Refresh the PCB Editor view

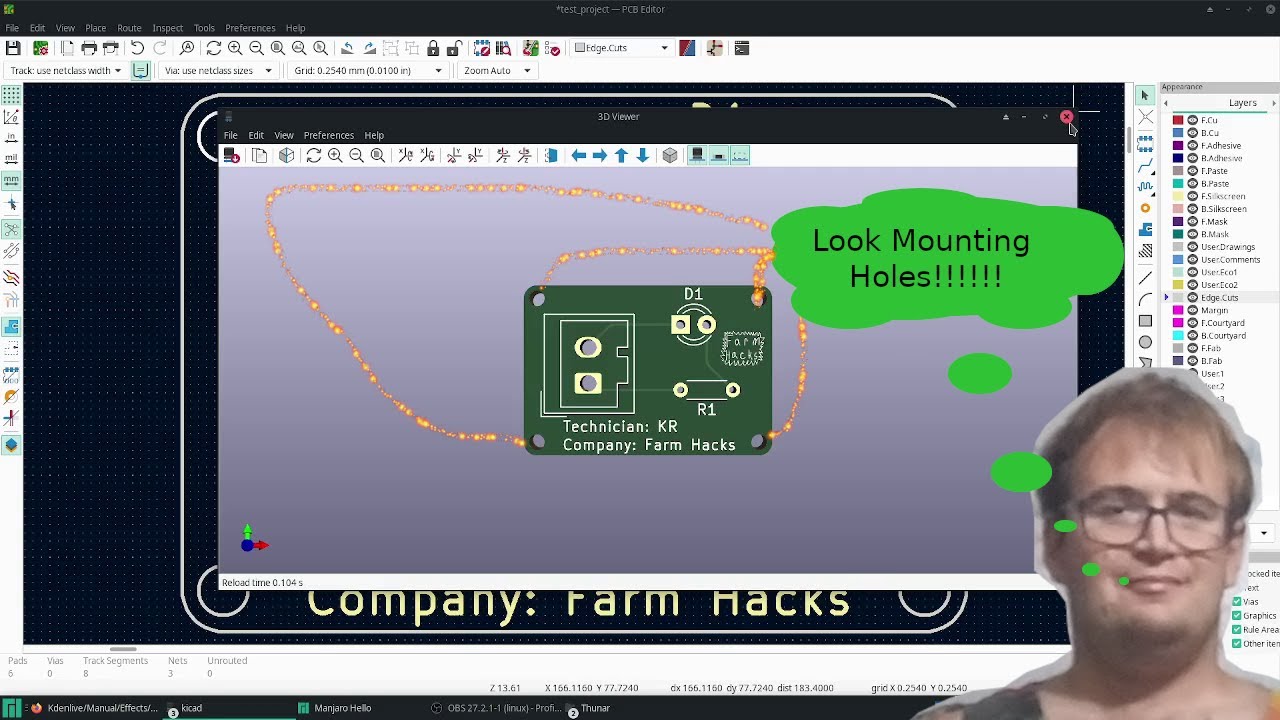[x=213, y=48]
